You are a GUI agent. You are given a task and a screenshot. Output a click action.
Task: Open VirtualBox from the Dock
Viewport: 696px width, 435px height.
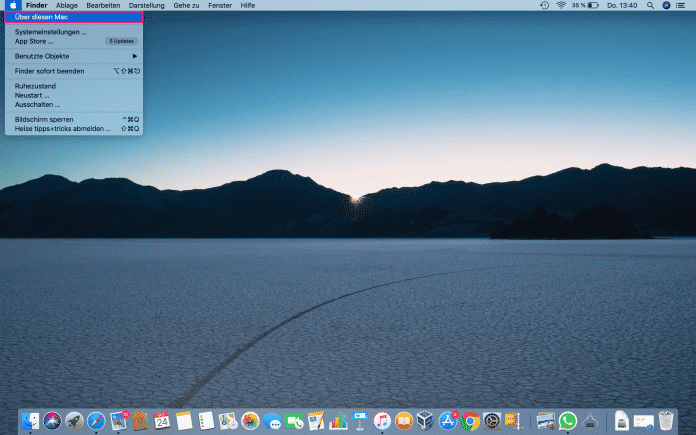pos(426,421)
